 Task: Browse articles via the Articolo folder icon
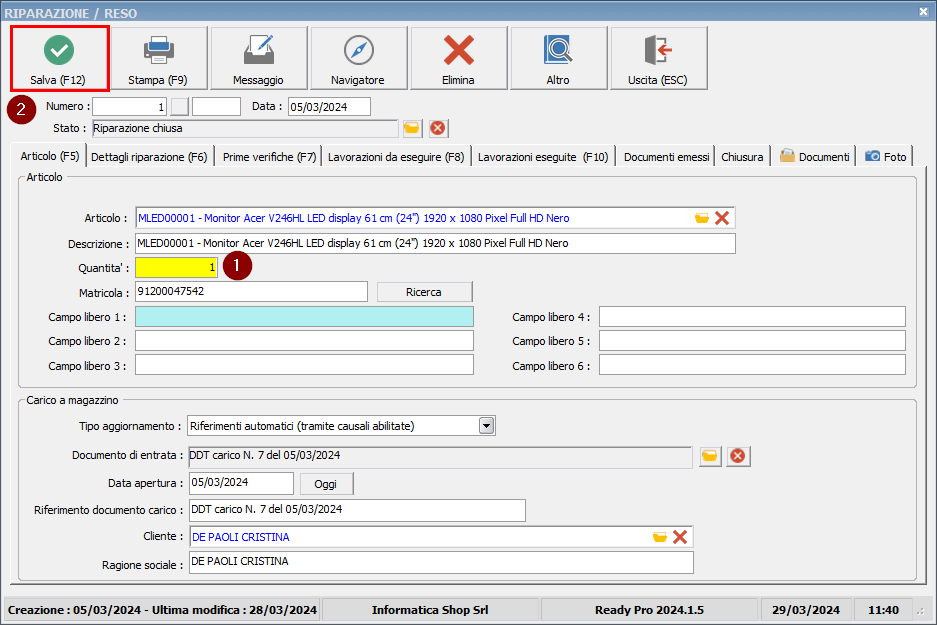click(702, 218)
